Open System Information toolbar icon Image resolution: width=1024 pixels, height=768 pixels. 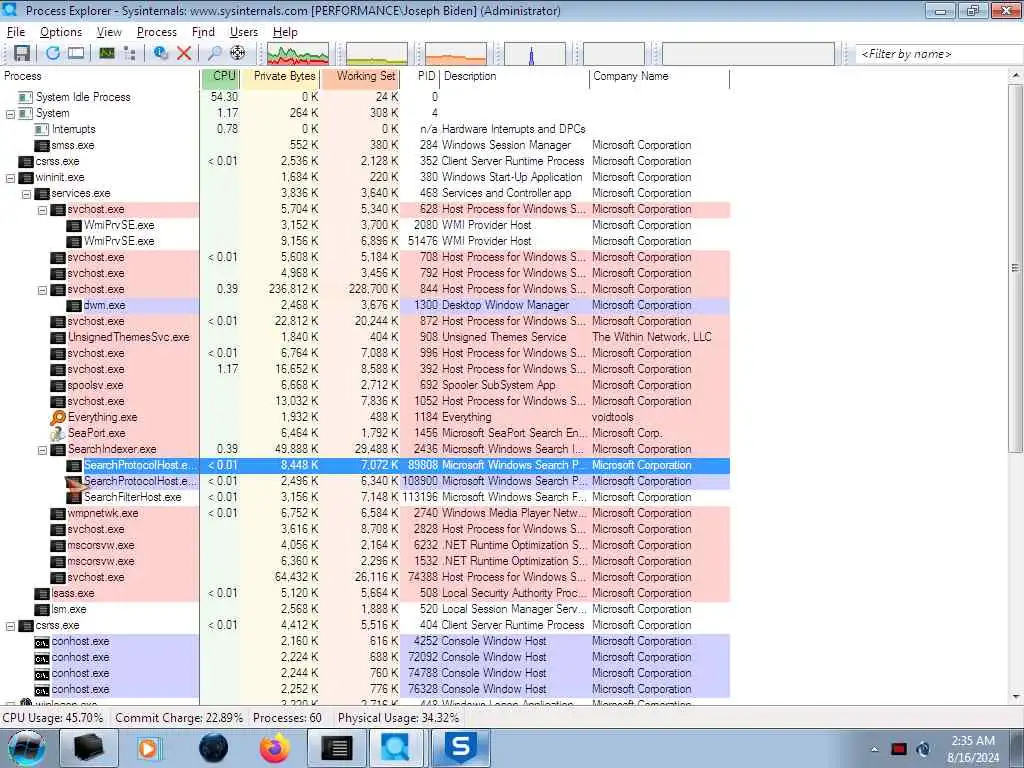click(107, 54)
